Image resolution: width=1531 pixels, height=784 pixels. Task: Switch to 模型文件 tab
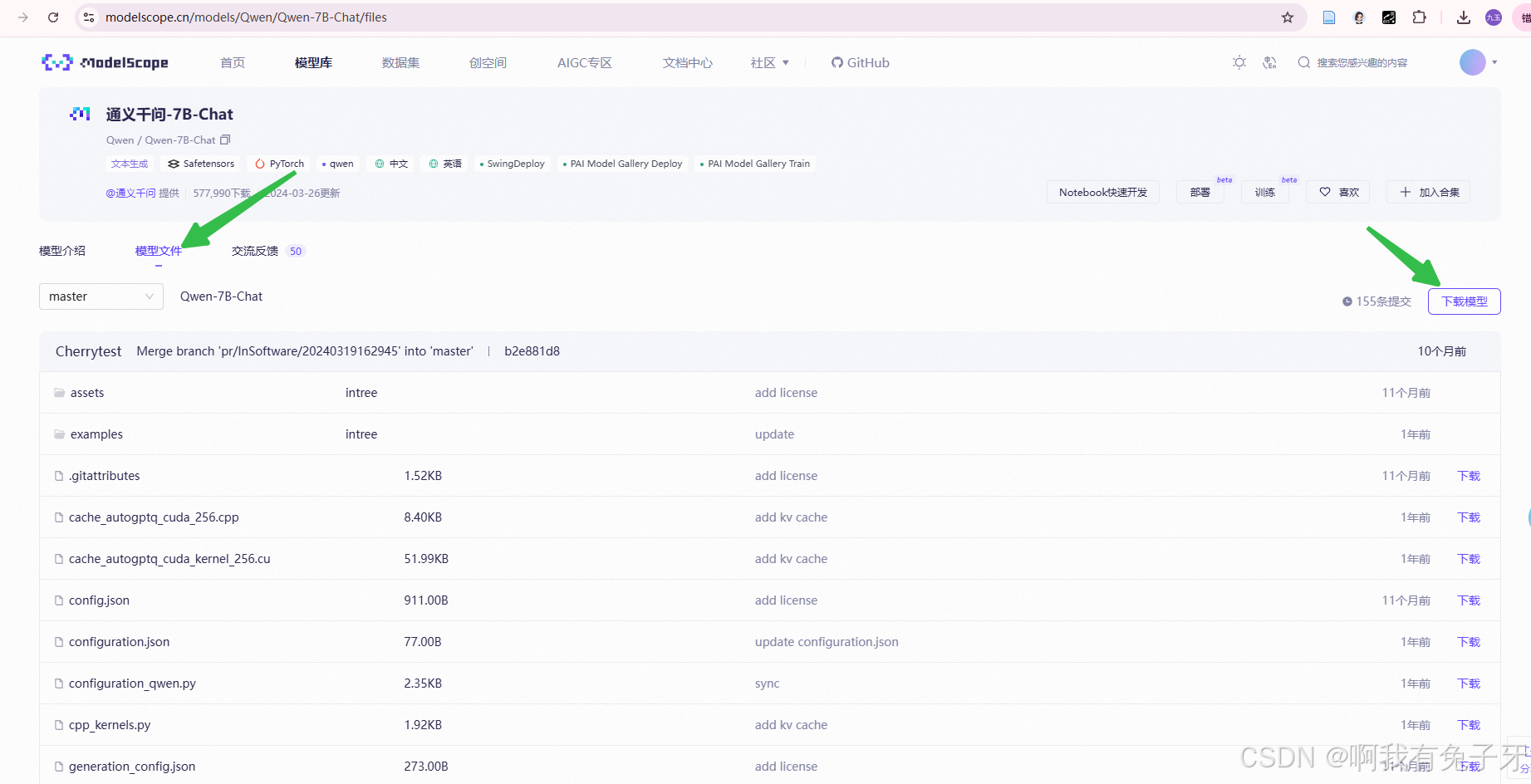(159, 251)
